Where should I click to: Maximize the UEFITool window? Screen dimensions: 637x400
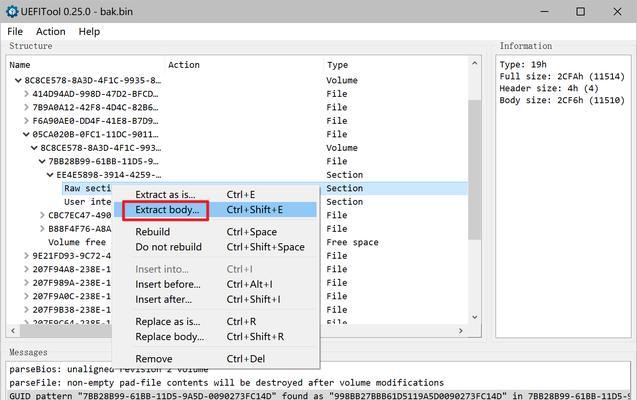tap(581, 11)
